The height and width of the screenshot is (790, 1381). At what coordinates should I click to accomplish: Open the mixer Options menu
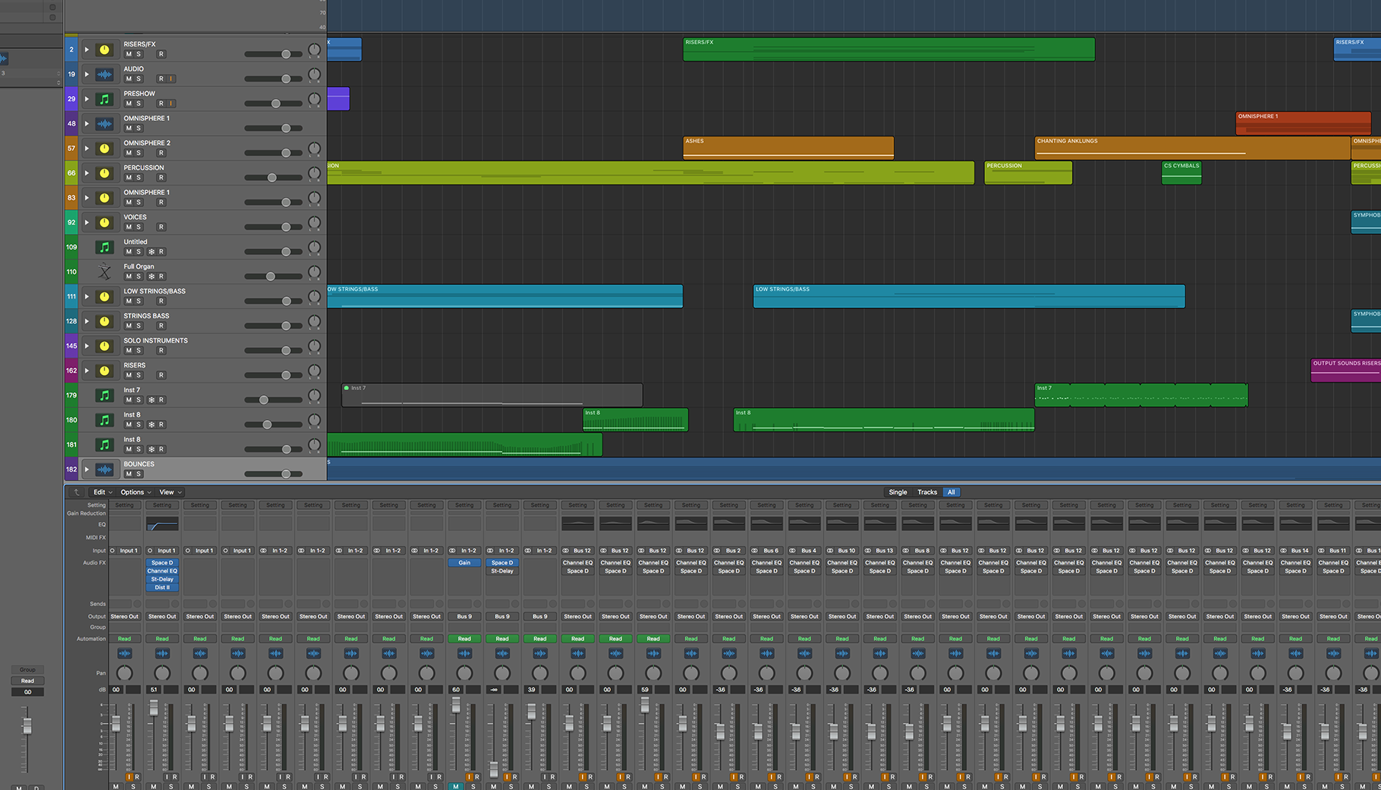click(135, 492)
